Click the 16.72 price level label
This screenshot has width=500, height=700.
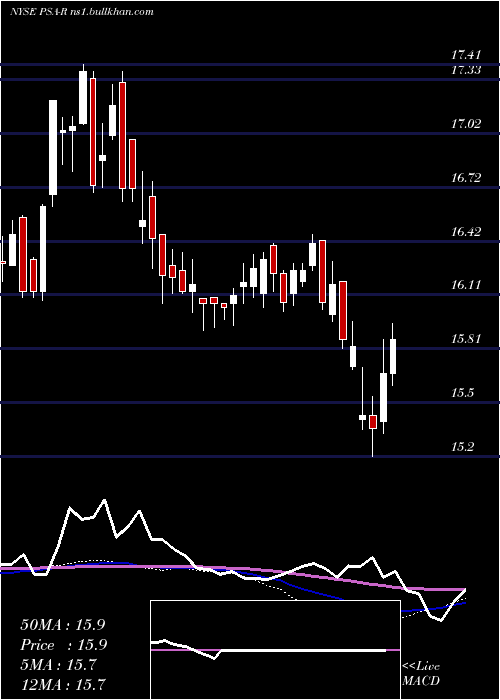466,178
